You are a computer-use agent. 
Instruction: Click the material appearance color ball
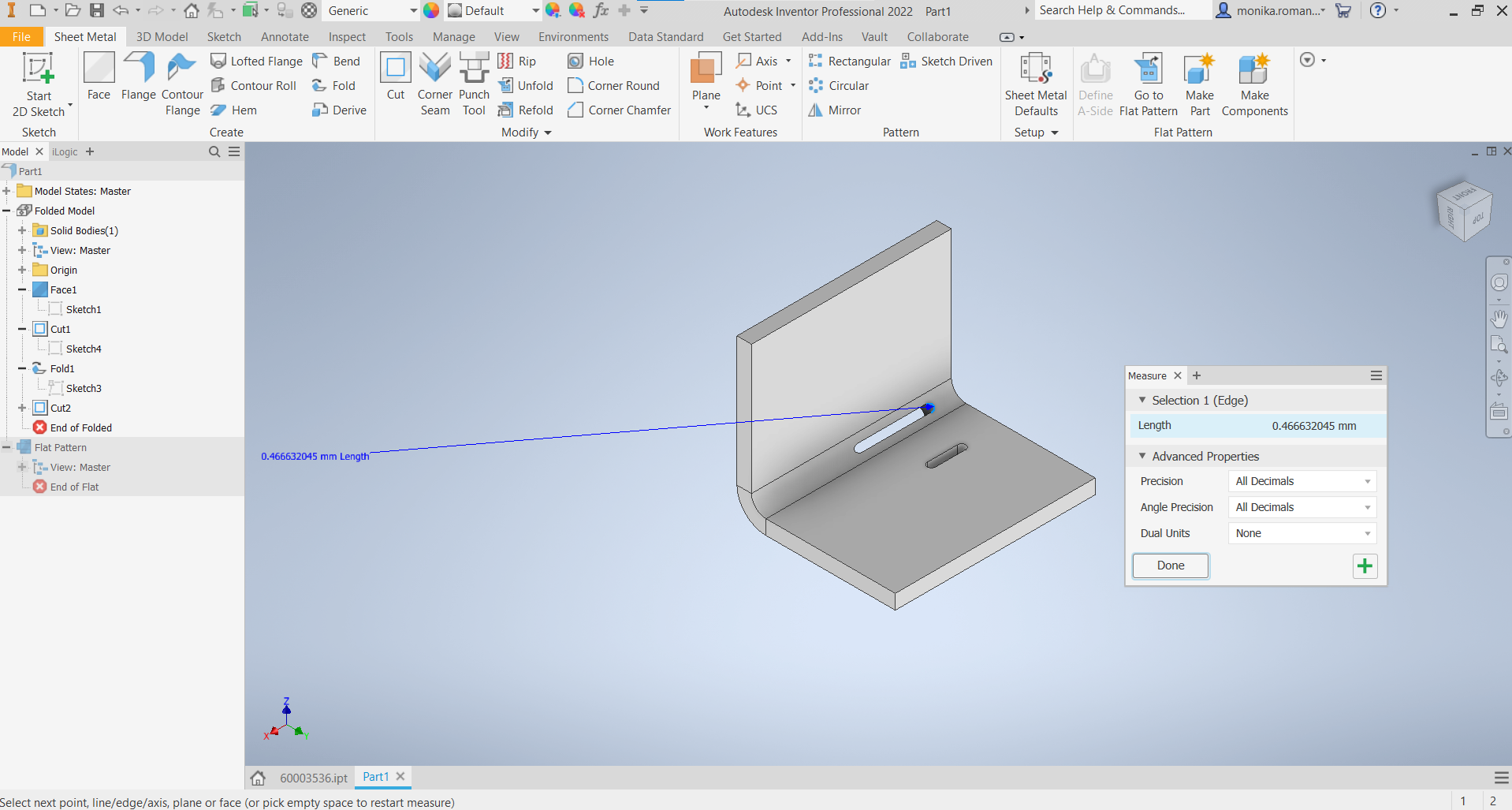pyautogui.click(x=431, y=10)
